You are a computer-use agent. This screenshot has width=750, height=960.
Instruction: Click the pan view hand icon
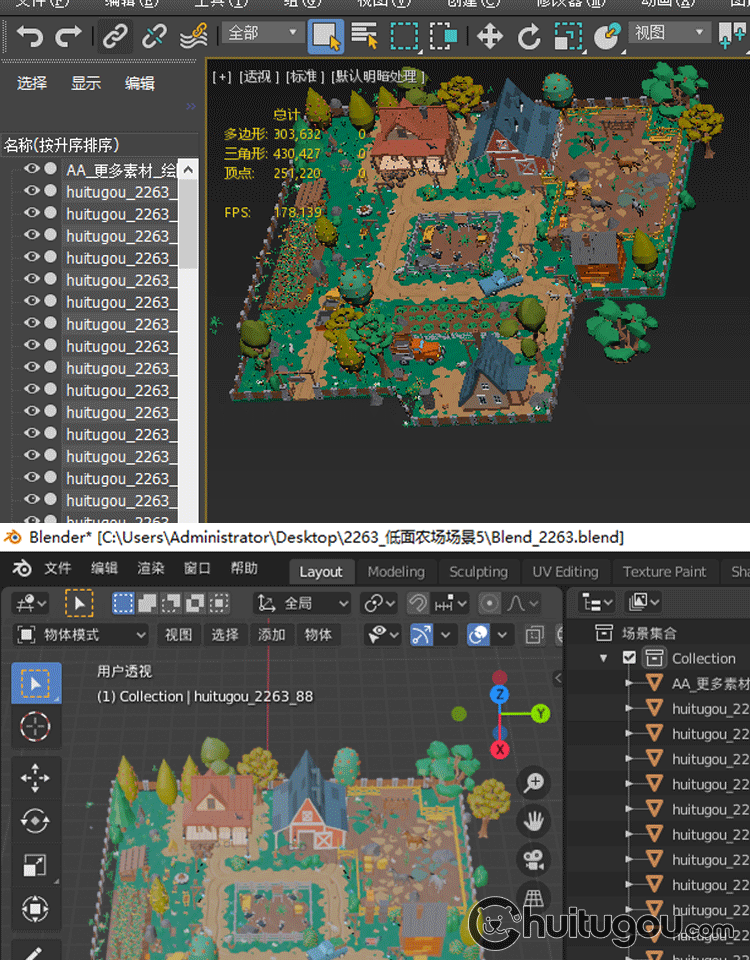click(534, 821)
